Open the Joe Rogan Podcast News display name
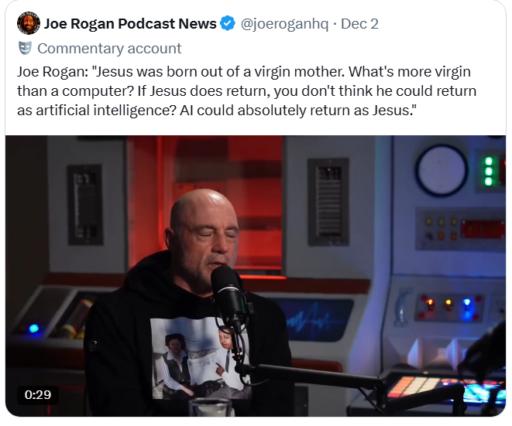512x426 pixels. (130, 24)
